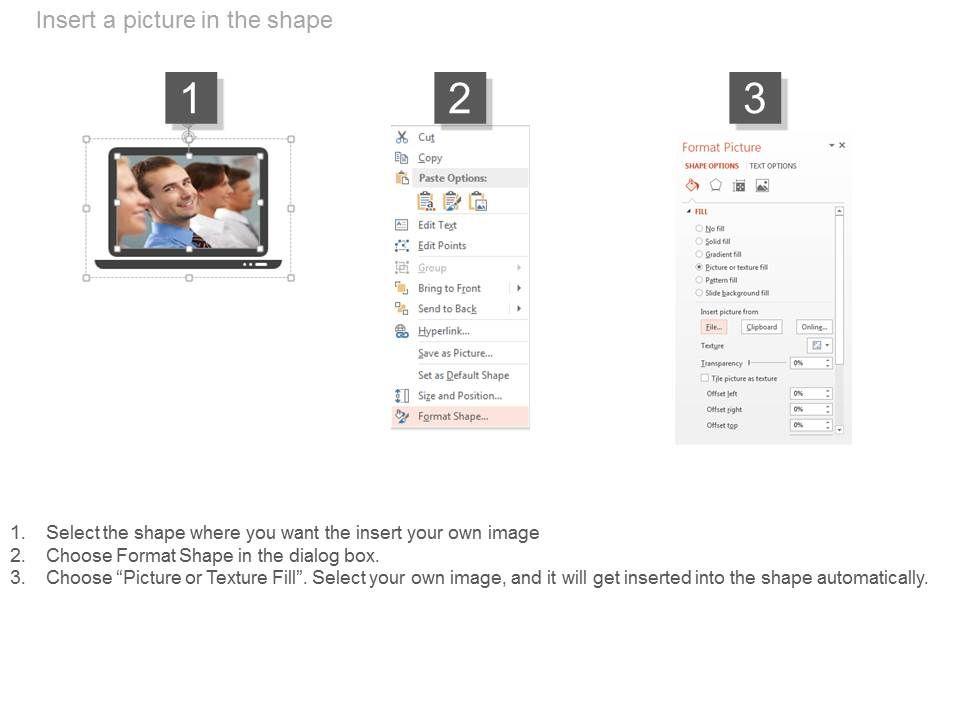Select the Picture icon in Format Picture
The image size is (960, 720).
(762, 186)
